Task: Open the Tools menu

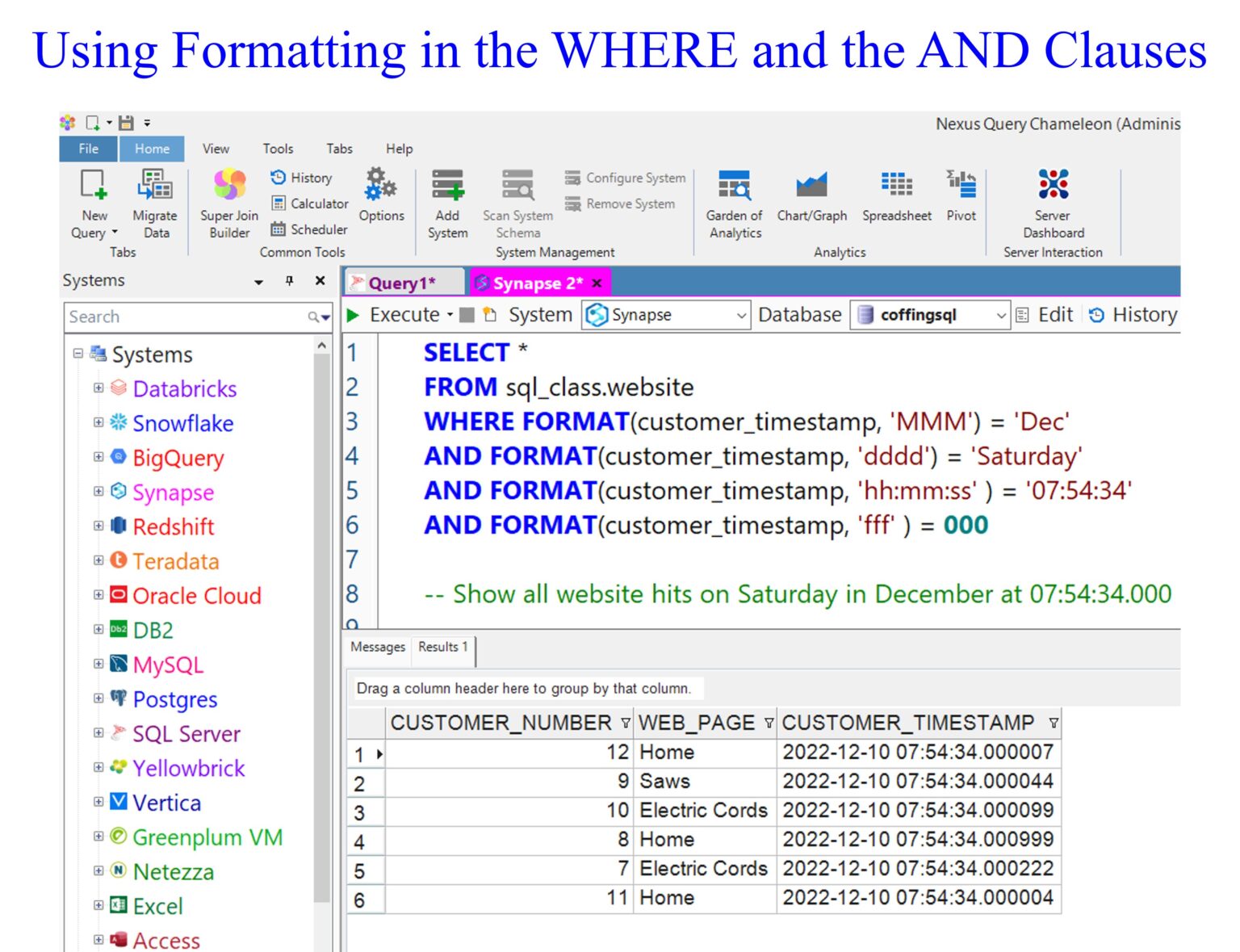Action: click(278, 149)
